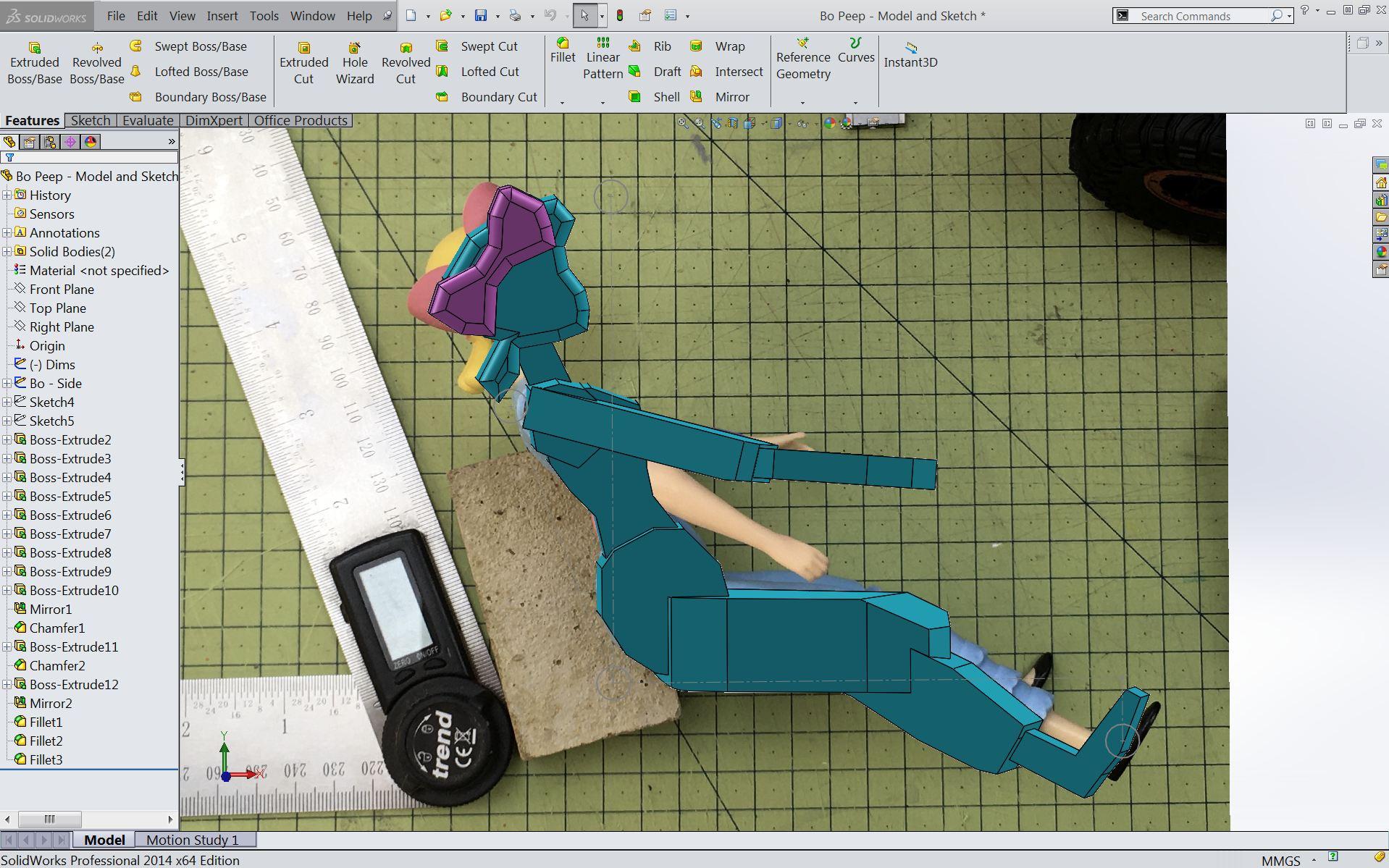
Task: Select the Fillet feature tool
Action: click(563, 53)
